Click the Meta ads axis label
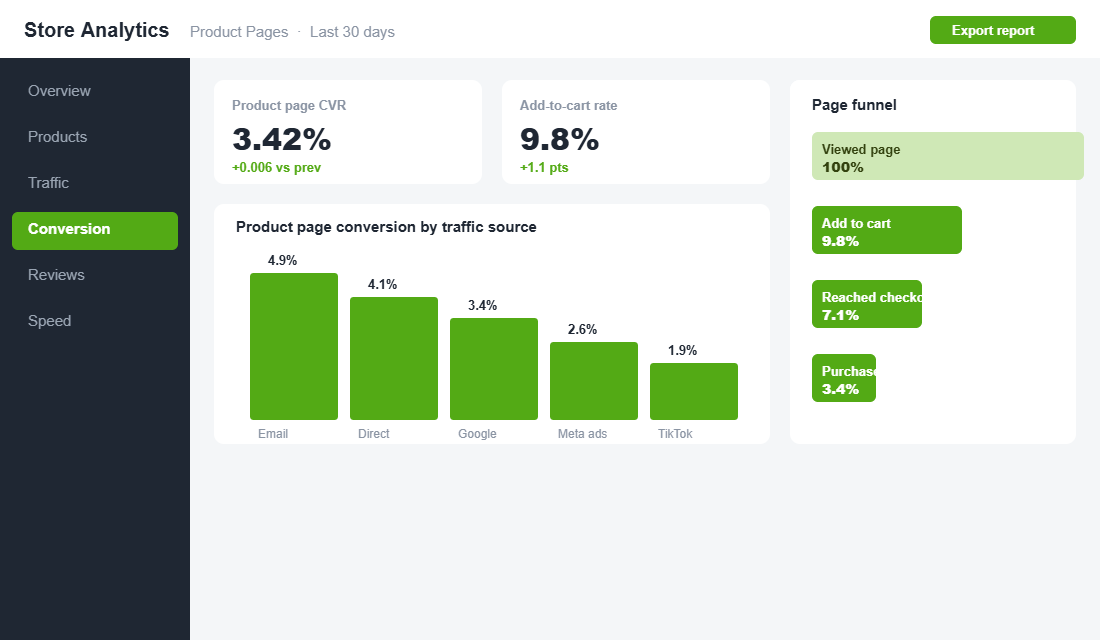This screenshot has width=1100, height=640. (582, 434)
